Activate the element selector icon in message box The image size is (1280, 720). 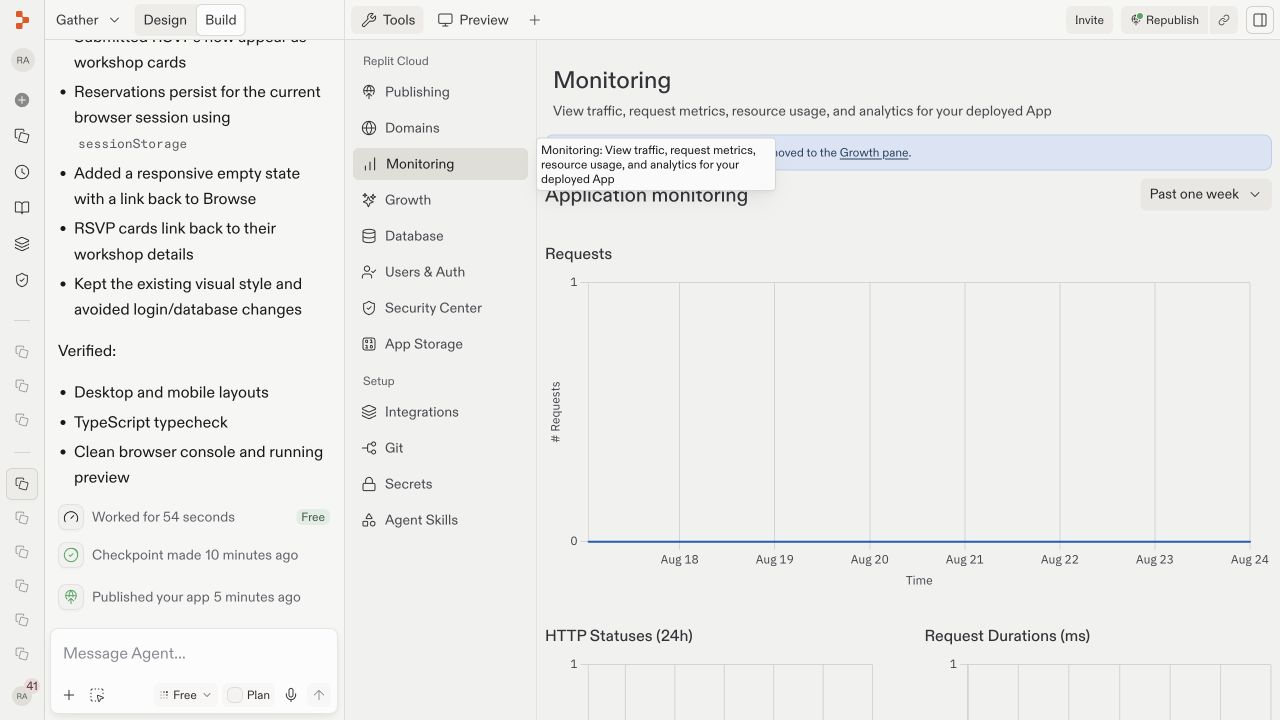[97, 695]
